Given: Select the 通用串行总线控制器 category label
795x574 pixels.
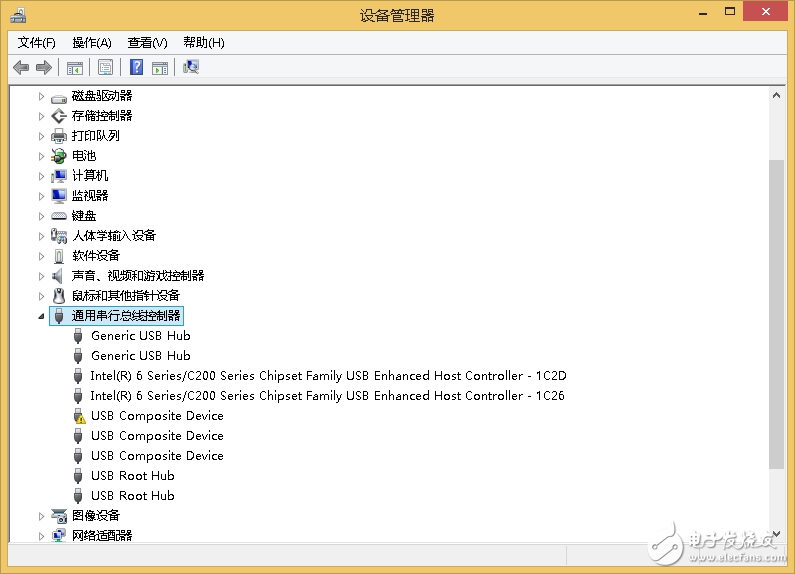Looking at the screenshot, I should click(126, 316).
